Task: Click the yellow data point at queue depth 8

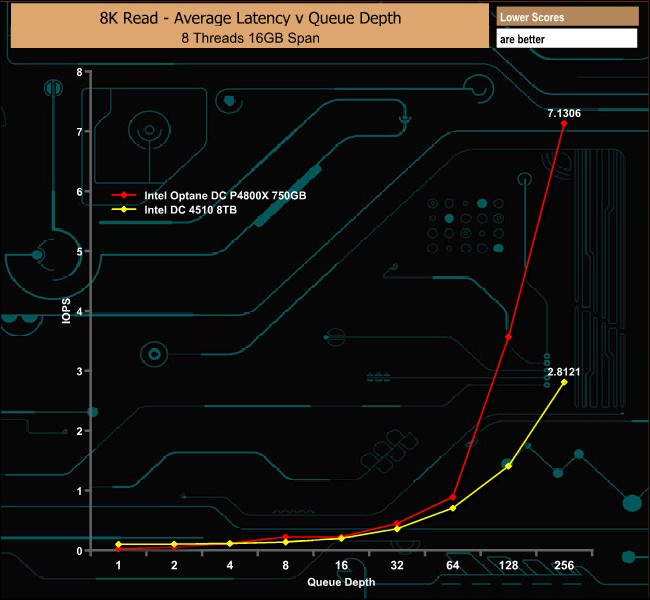Action: (286, 542)
